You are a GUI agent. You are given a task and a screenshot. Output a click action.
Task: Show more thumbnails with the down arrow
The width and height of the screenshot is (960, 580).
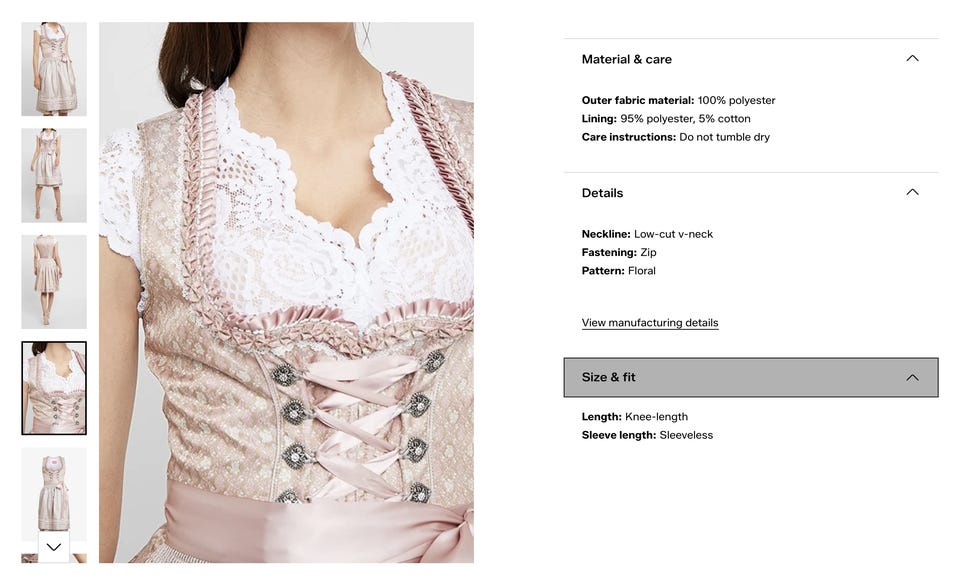coord(54,546)
